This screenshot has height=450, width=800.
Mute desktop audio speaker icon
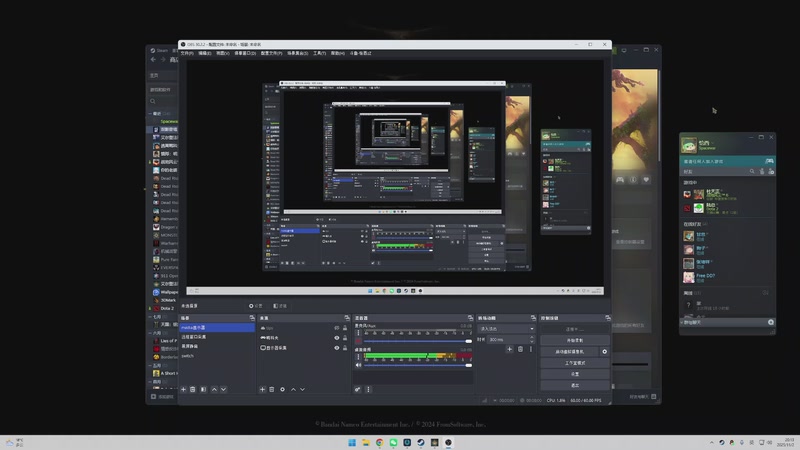tap(358, 365)
